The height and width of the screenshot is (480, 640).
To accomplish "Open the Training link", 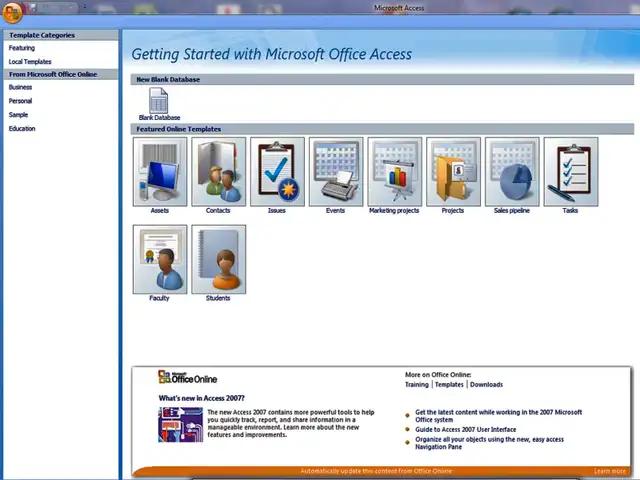I will (417, 384).
